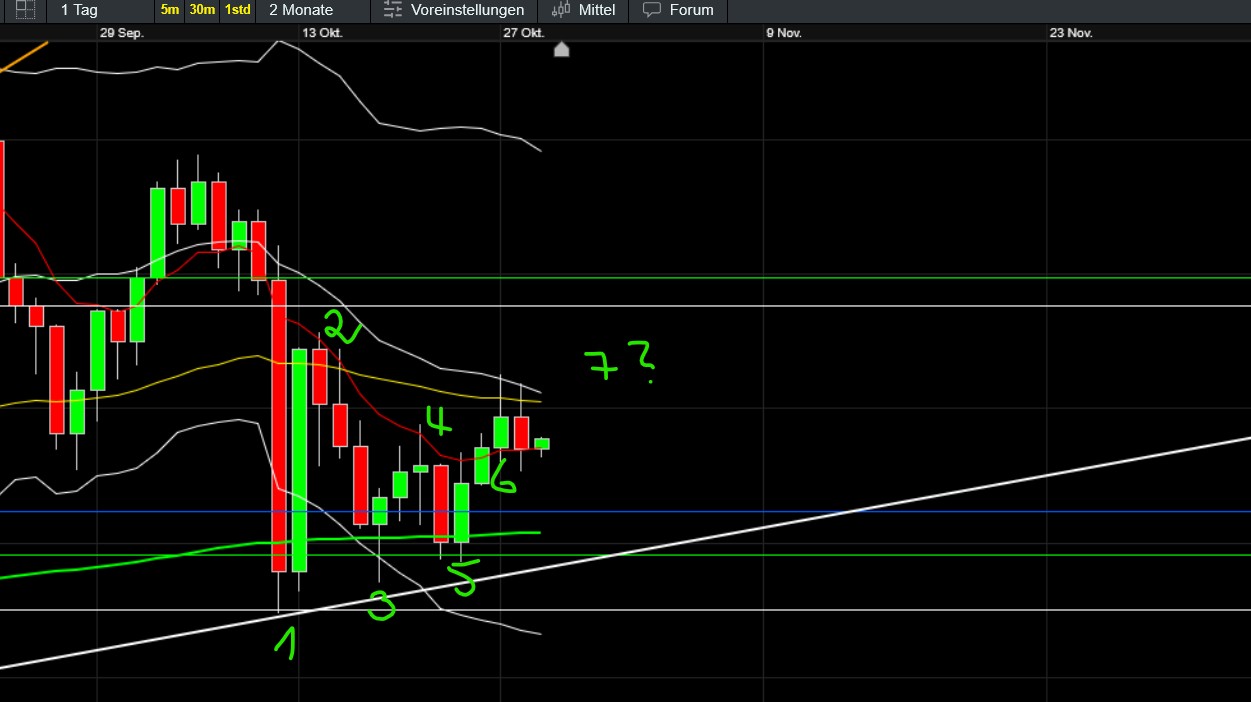Screen dimensions: 1251x702
Task: Click the 29 Sep. date label
Action: click(x=122, y=33)
